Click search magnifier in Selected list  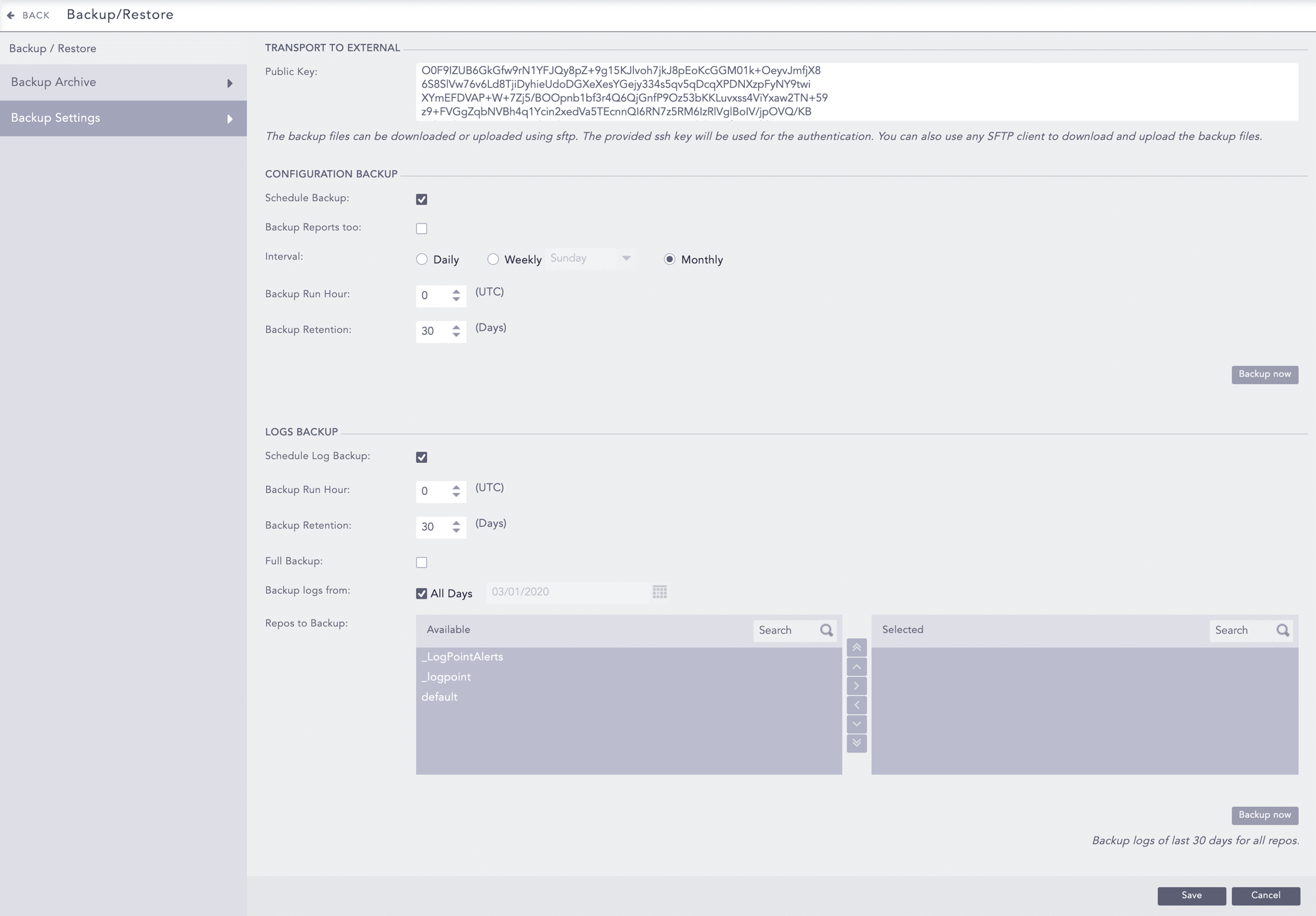[x=1283, y=630]
